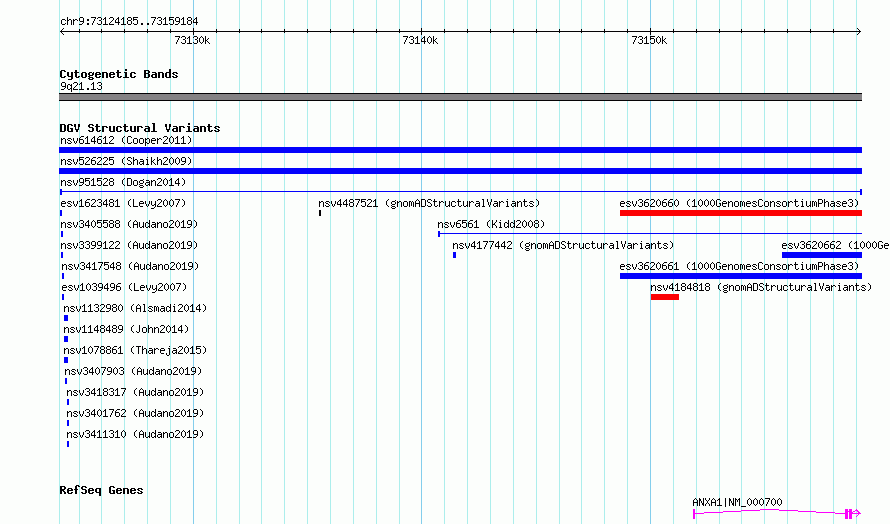Open variant nsv3399122 (Audano2019) label
Image resolution: width=890 pixels, height=524 pixels.
click(129, 245)
